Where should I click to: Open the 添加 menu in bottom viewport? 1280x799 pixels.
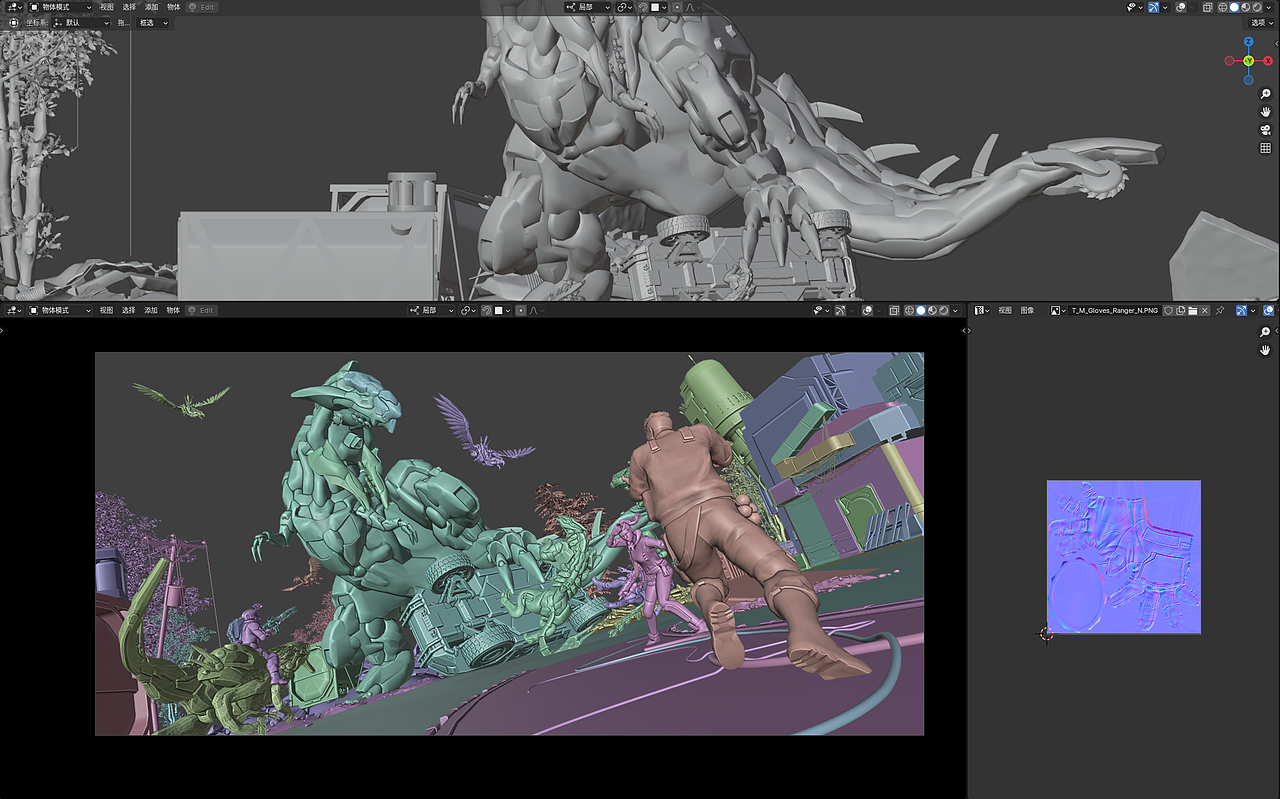pyautogui.click(x=151, y=310)
